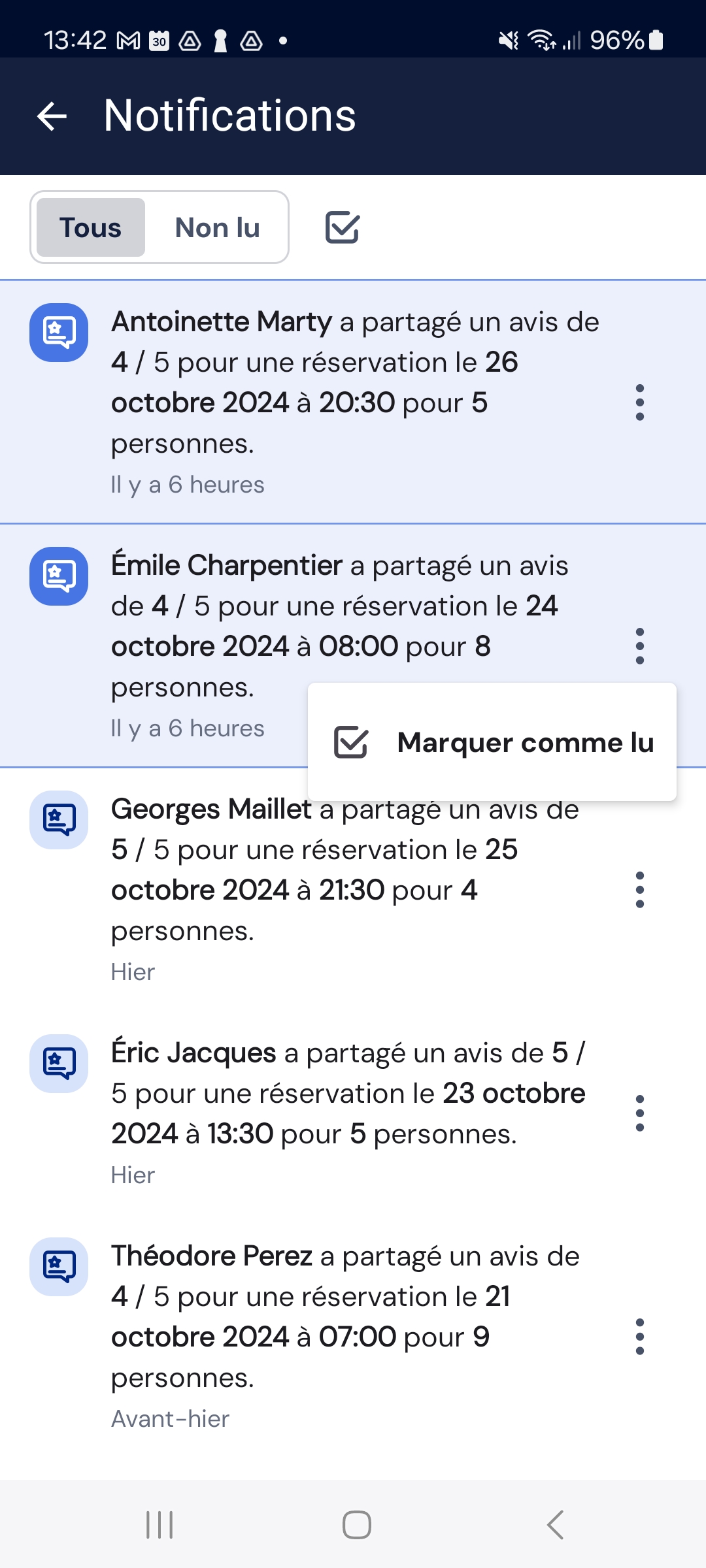The height and width of the screenshot is (1568, 706).
Task: Tap the back arrow beside Notifications
Action: pos(52,117)
